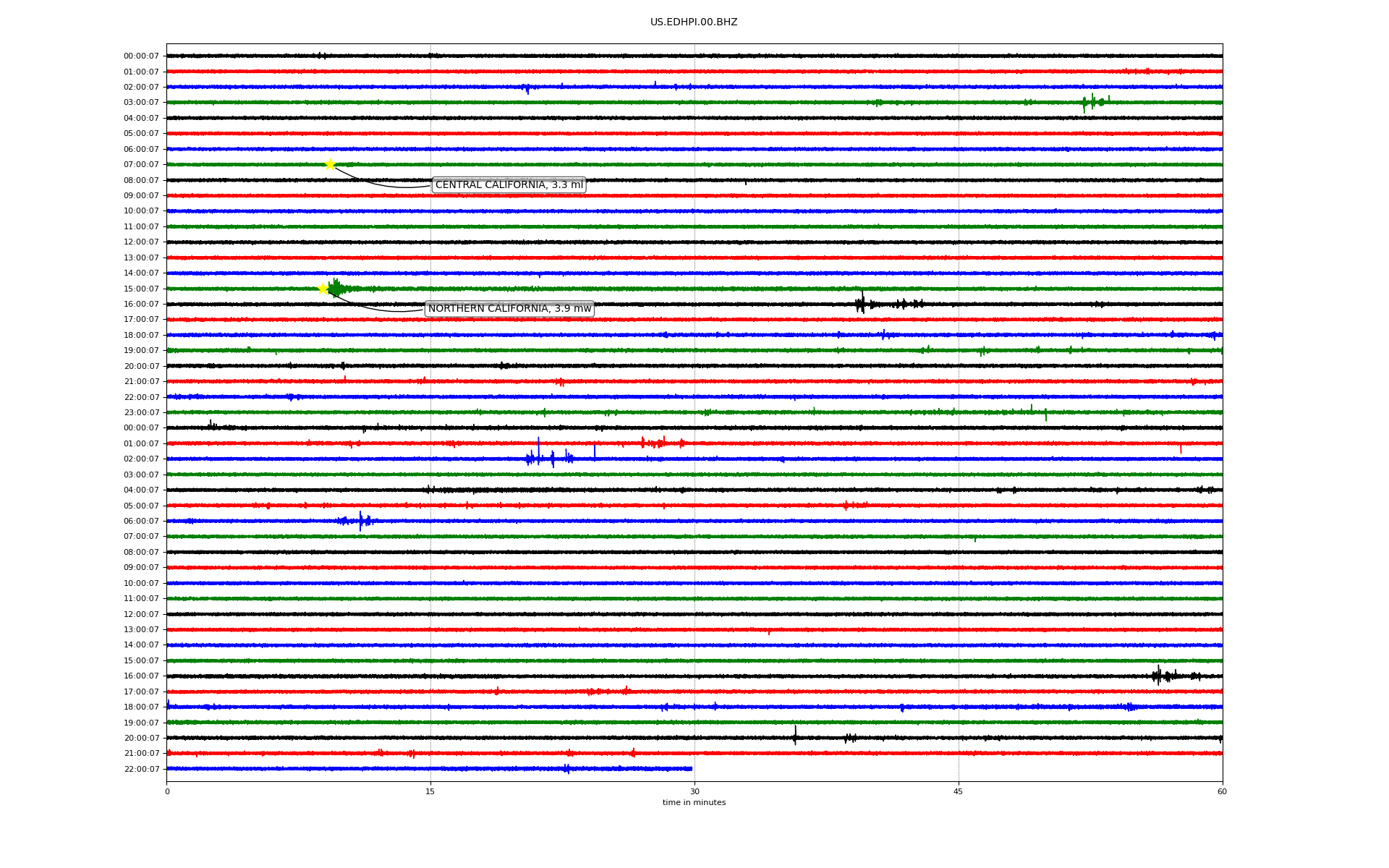Click the 30 tick label on x-axis
The image size is (1389, 868).
pyautogui.click(x=694, y=791)
